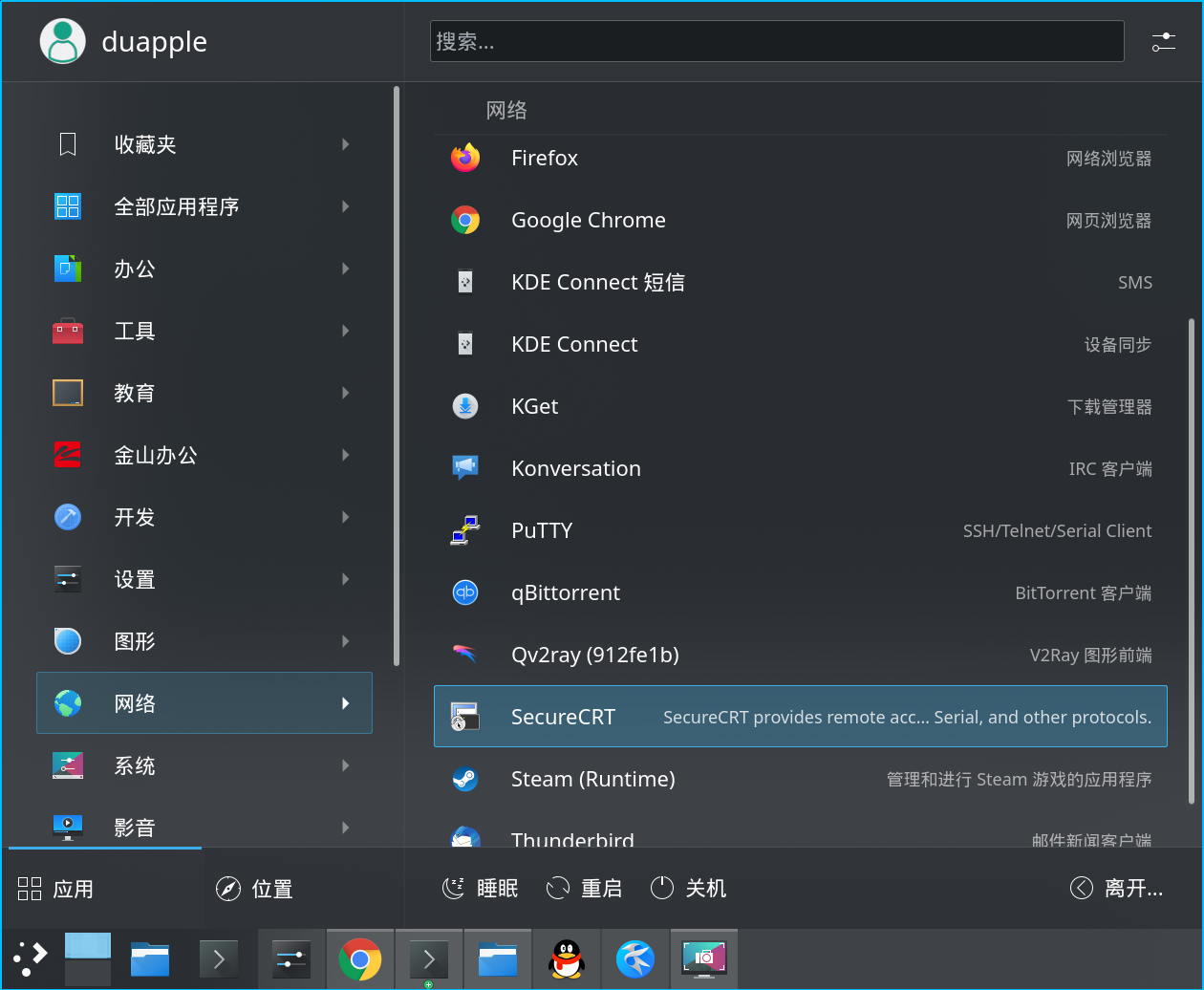Expand the 办公 category arrow

[346, 269]
